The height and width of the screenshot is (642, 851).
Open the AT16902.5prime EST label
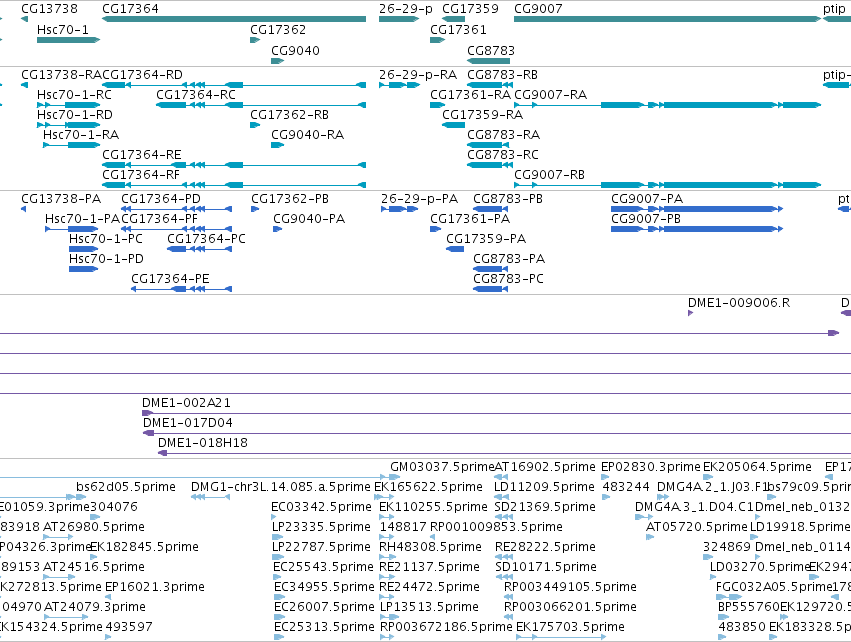545,467
